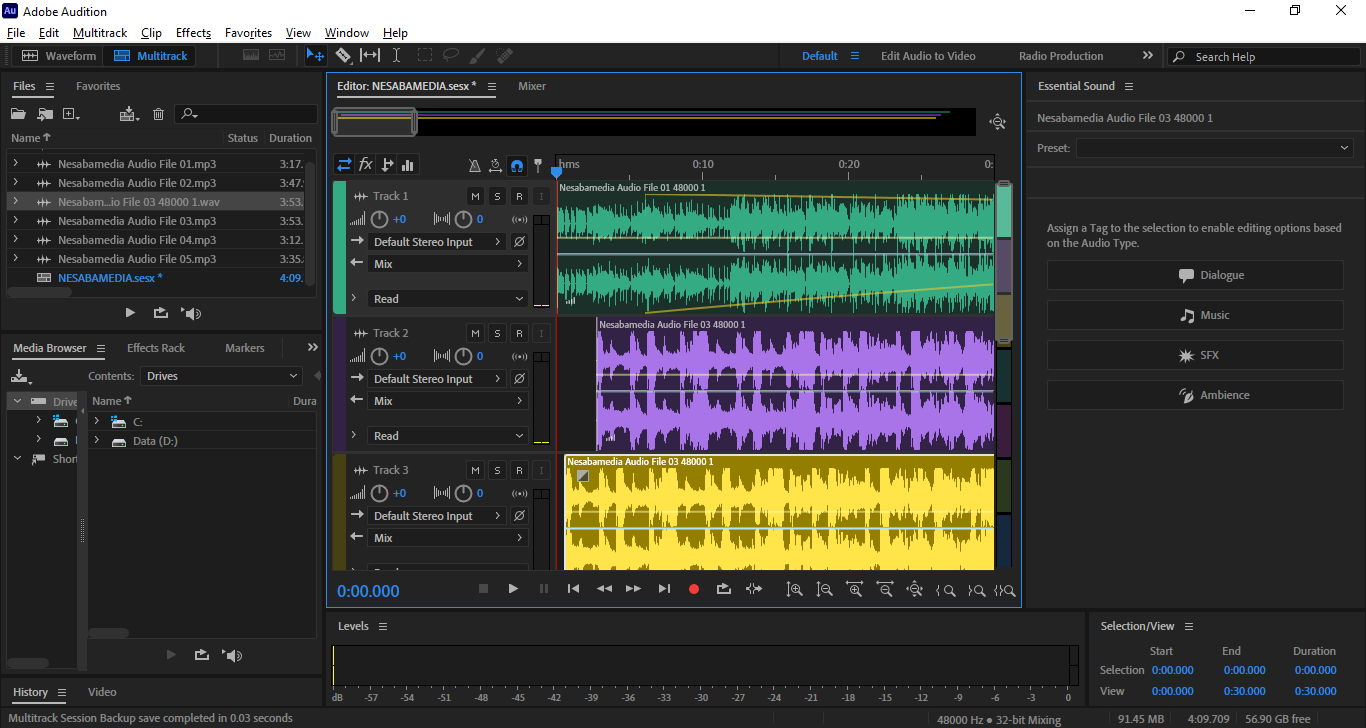
Task: Select the Time Selection tool
Action: tap(396, 56)
